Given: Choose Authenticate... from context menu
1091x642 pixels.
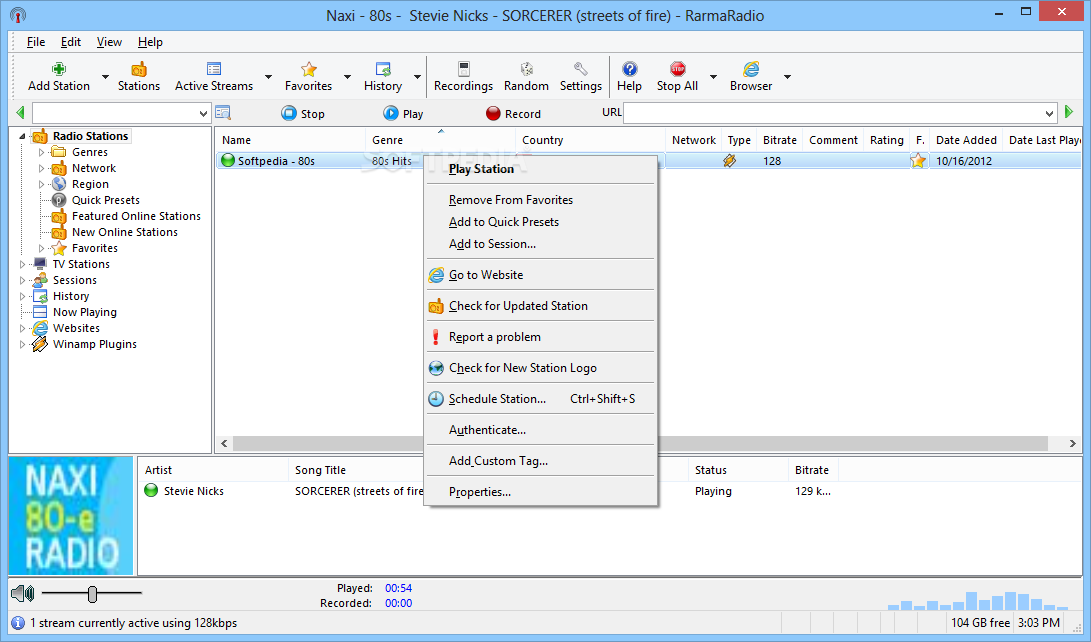Looking at the screenshot, I should point(541,430).
